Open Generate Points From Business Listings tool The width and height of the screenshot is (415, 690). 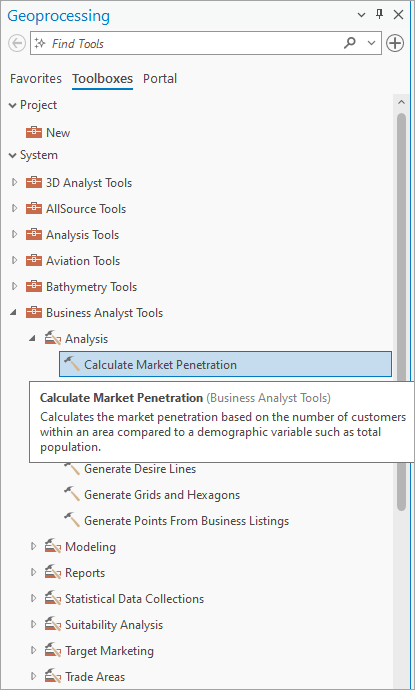point(187,521)
